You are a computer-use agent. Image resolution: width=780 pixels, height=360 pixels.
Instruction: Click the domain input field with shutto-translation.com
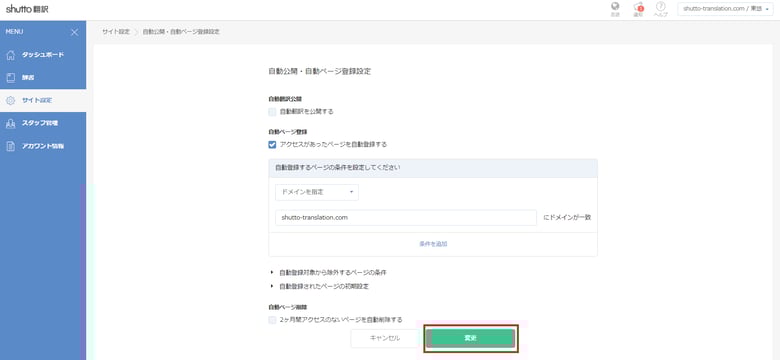tap(406, 217)
